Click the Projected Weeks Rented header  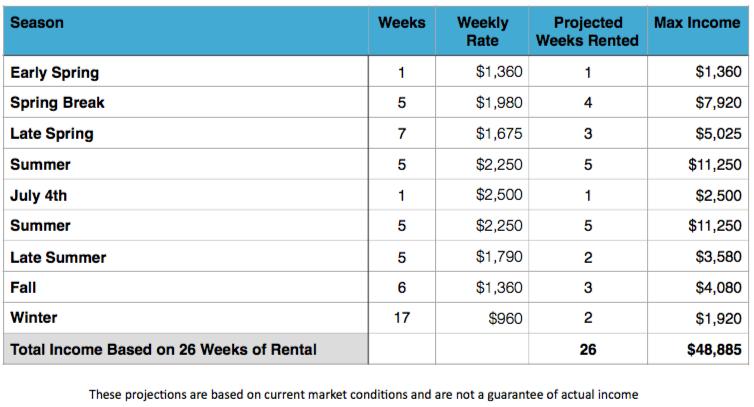point(588,31)
